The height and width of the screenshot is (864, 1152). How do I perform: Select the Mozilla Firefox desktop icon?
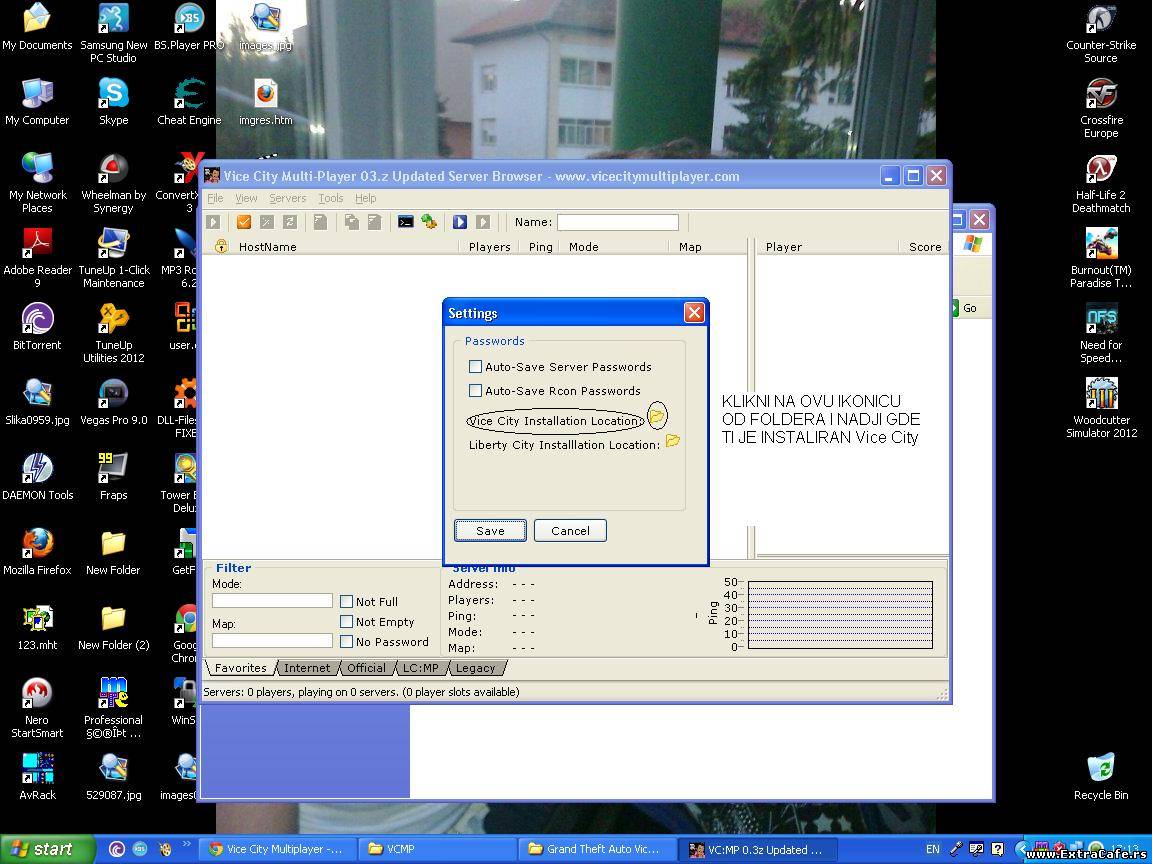click(37, 551)
